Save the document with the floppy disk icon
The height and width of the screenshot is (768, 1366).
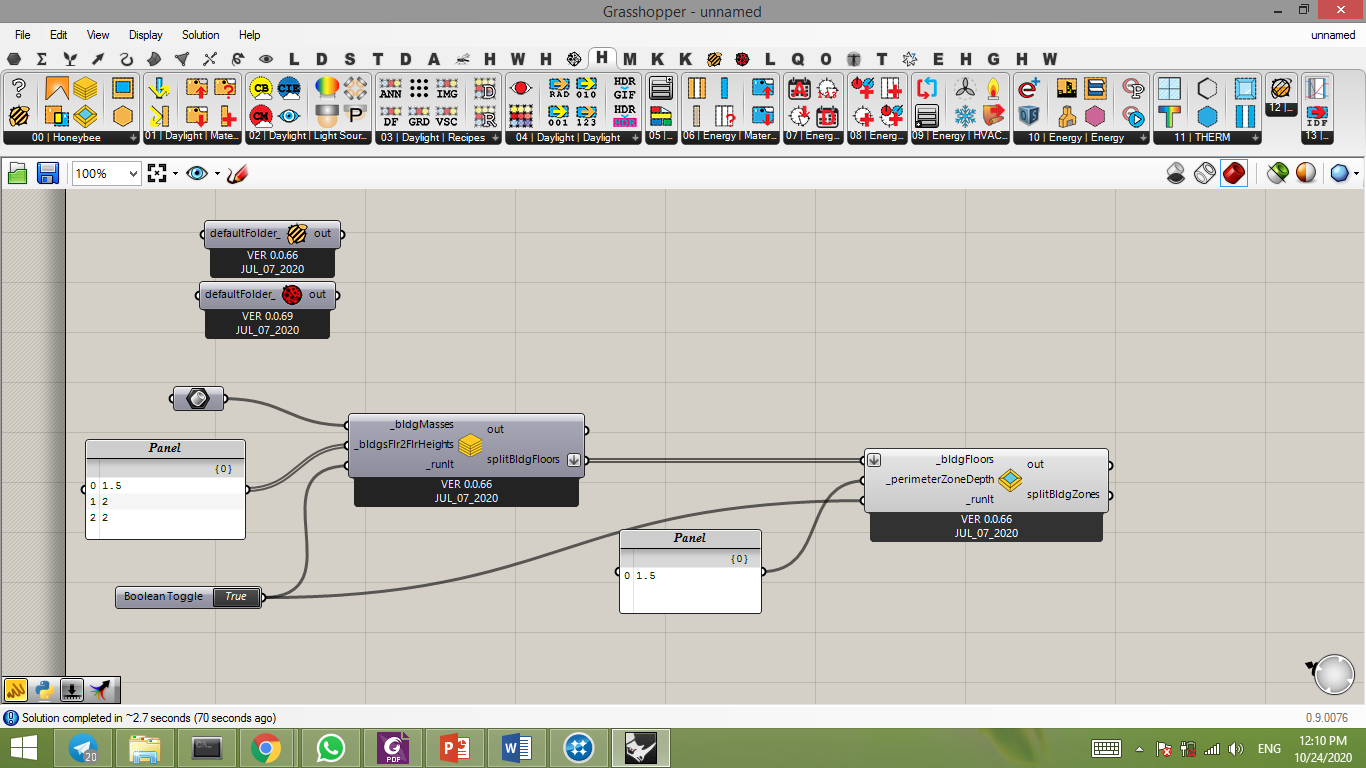[47, 173]
